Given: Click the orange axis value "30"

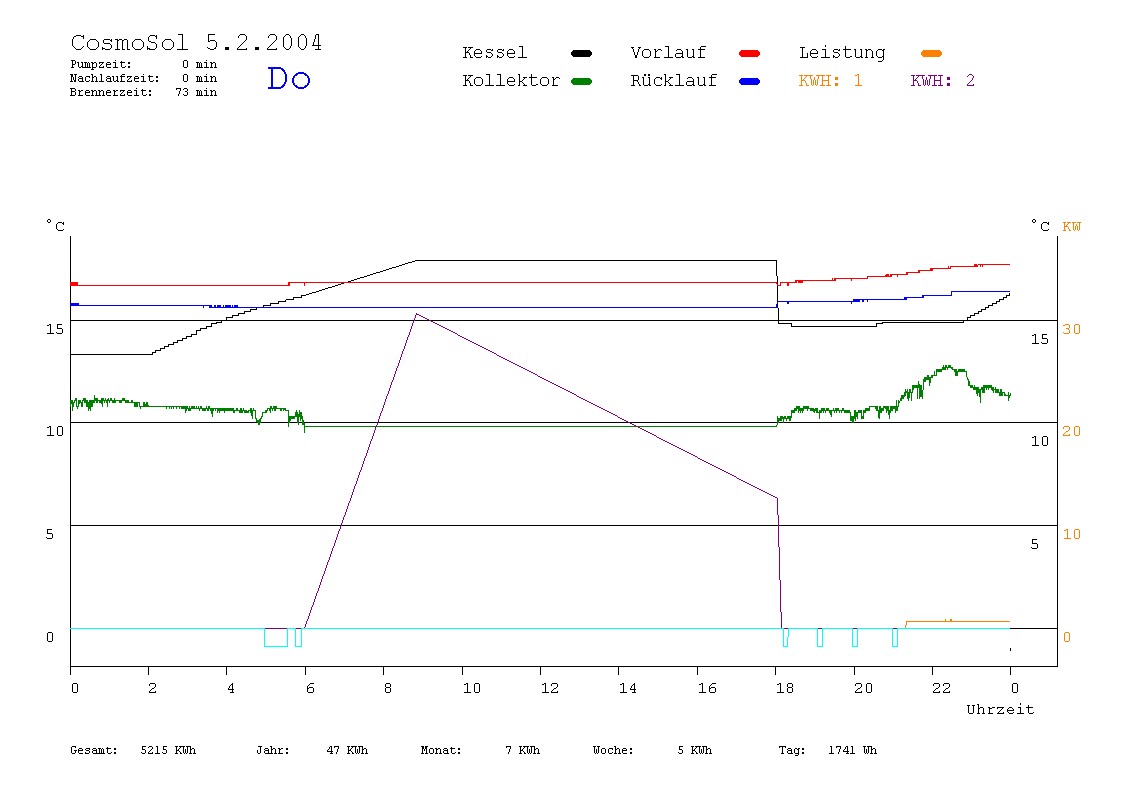Looking at the screenshot, I should click(x=1071, y=329).
